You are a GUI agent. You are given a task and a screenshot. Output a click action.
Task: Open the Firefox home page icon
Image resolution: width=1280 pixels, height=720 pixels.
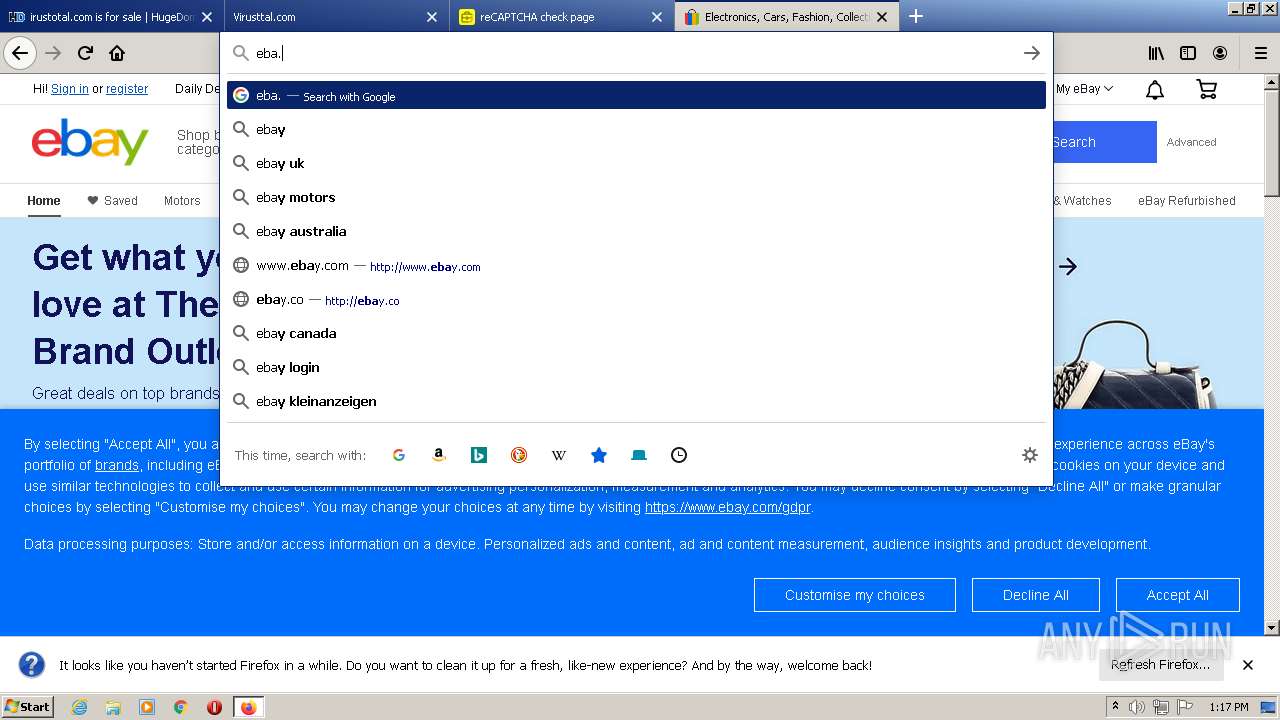(x=117, y=53)
